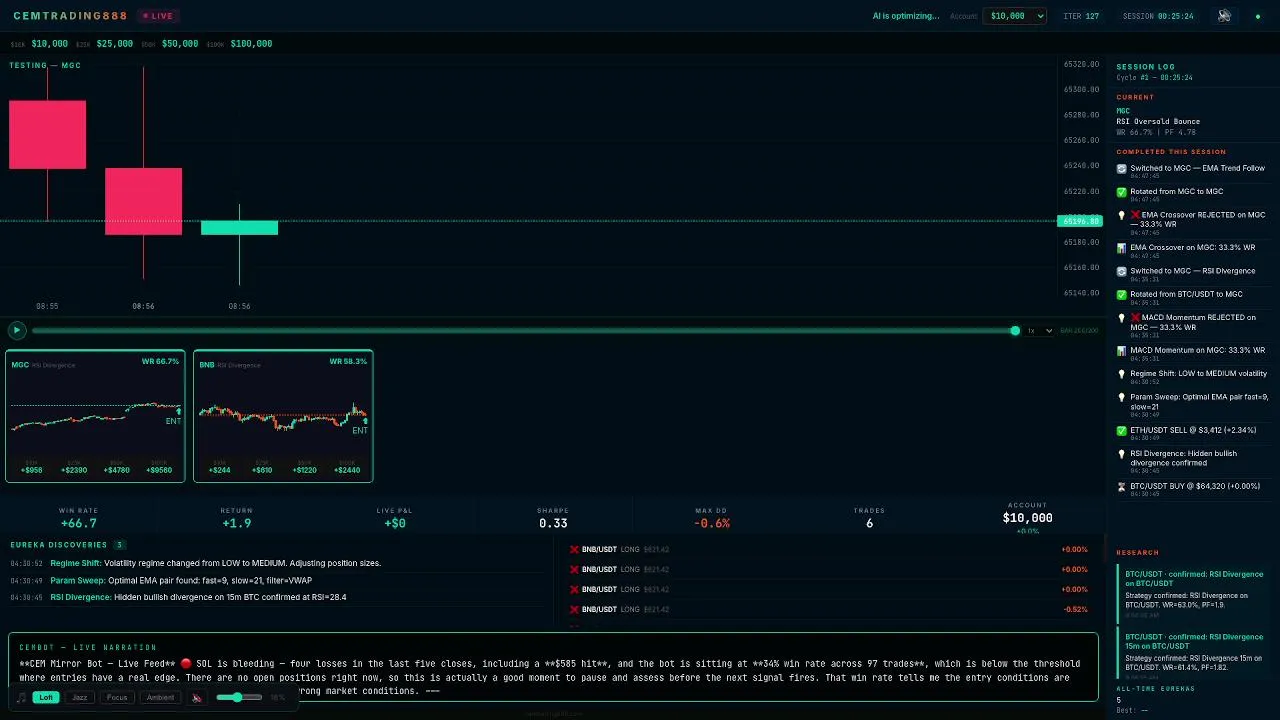Click the replay progress slider handle
The image size is (1280, 720).
click(1015, 330)
